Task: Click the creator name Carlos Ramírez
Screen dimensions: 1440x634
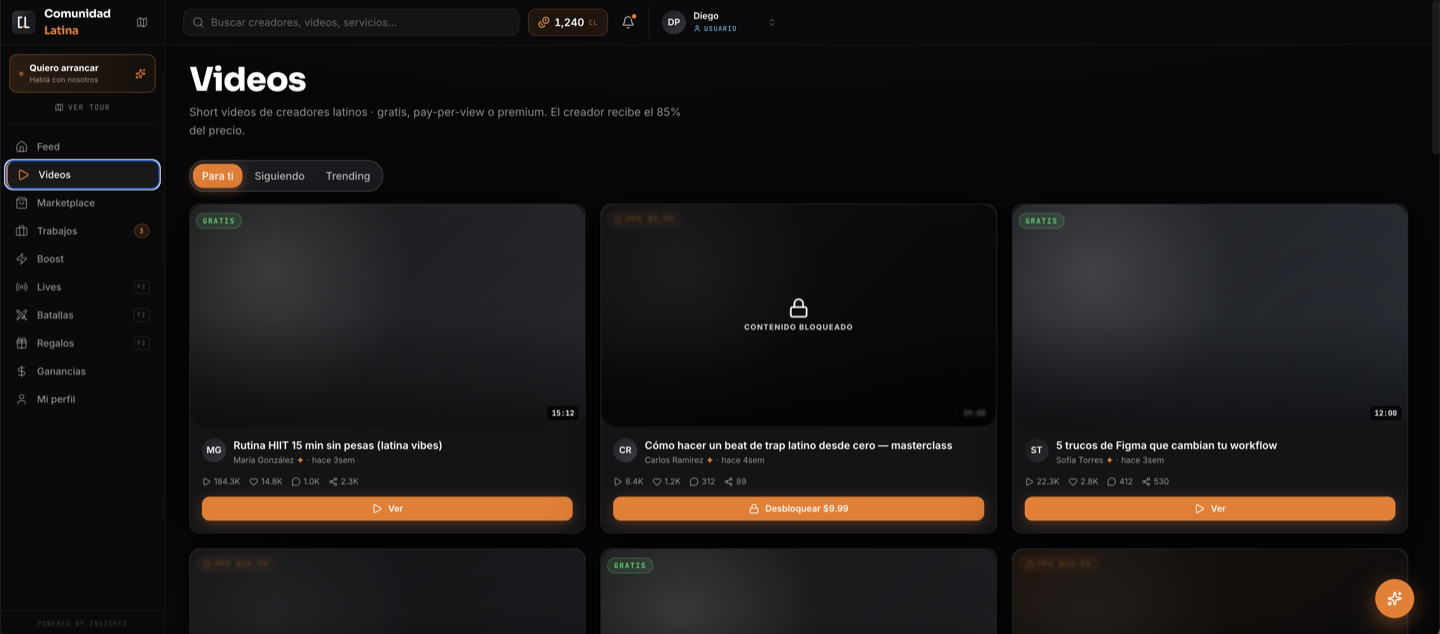Action: point(674,460)
